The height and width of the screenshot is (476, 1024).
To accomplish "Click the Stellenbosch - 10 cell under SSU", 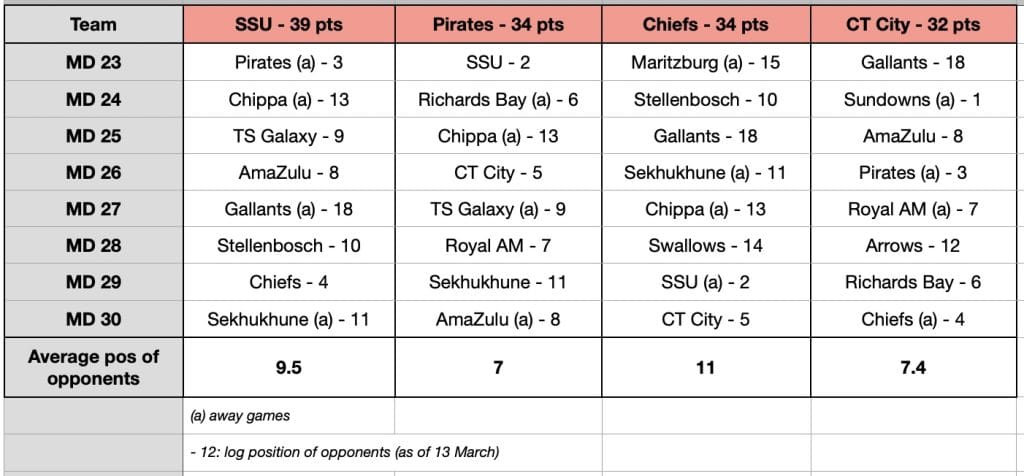I will tap(289, 246).
